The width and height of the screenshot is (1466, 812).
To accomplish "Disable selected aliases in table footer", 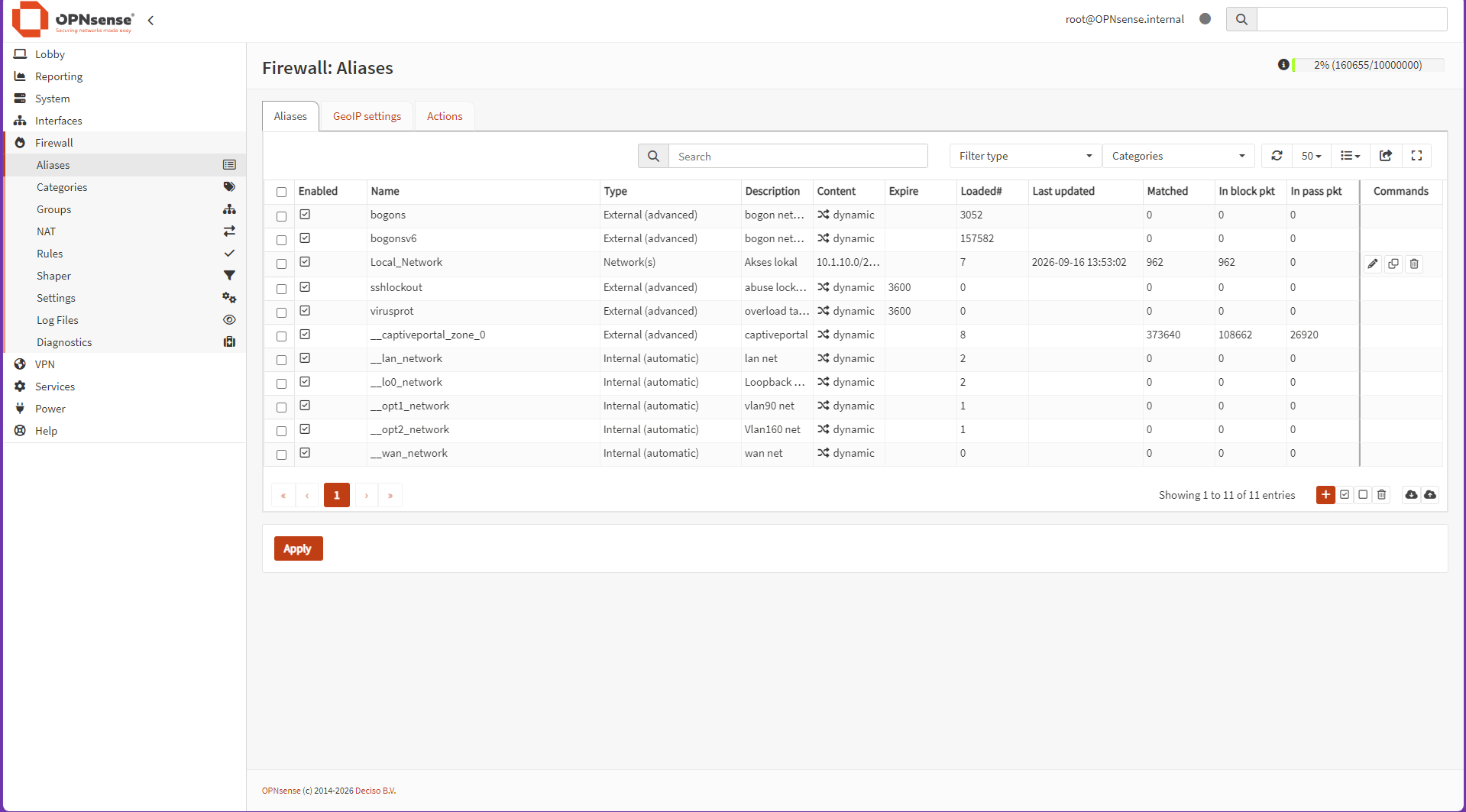I will click(x=1363, y=495).
